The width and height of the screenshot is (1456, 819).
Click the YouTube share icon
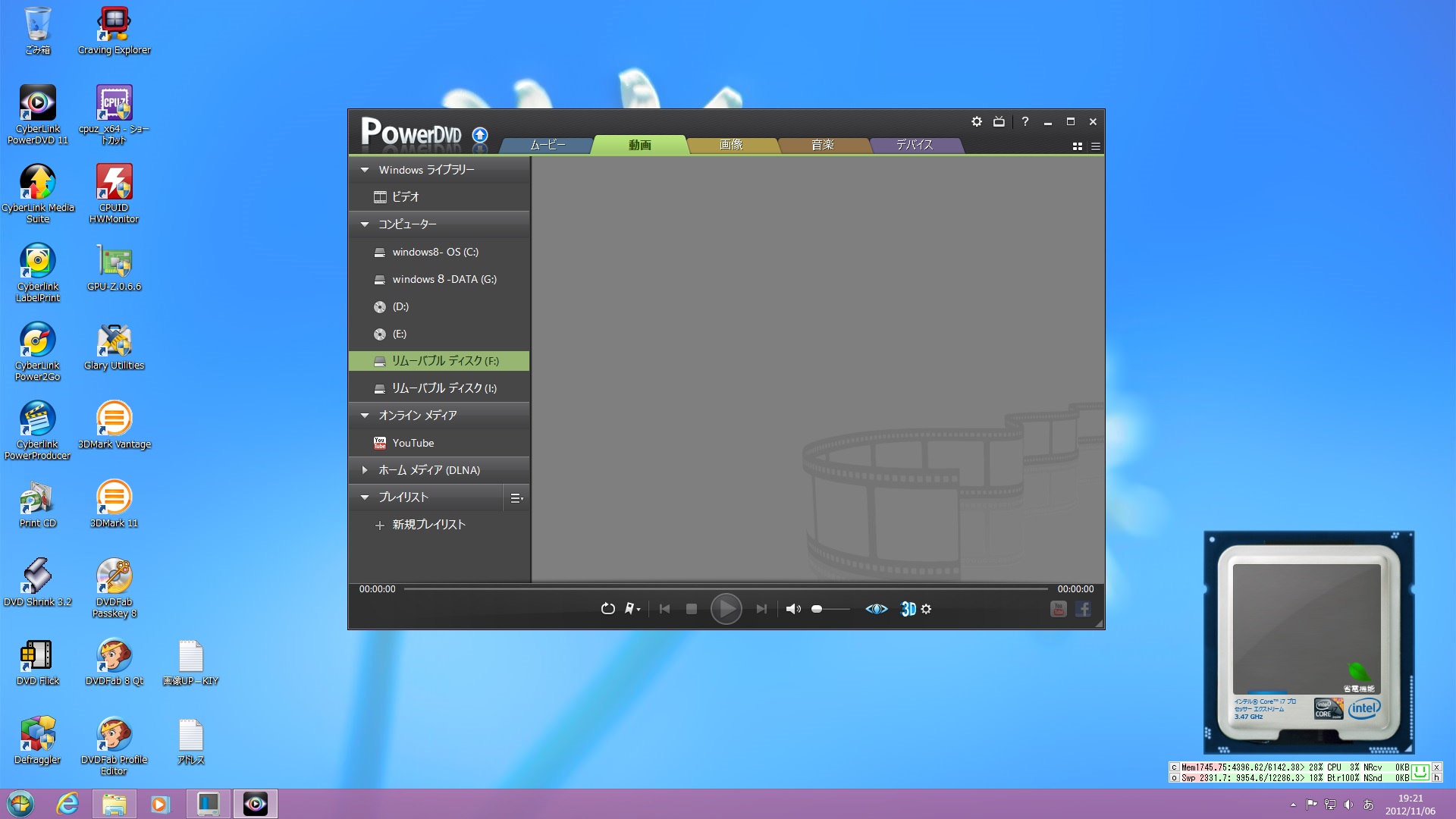tap(1059, 609)
